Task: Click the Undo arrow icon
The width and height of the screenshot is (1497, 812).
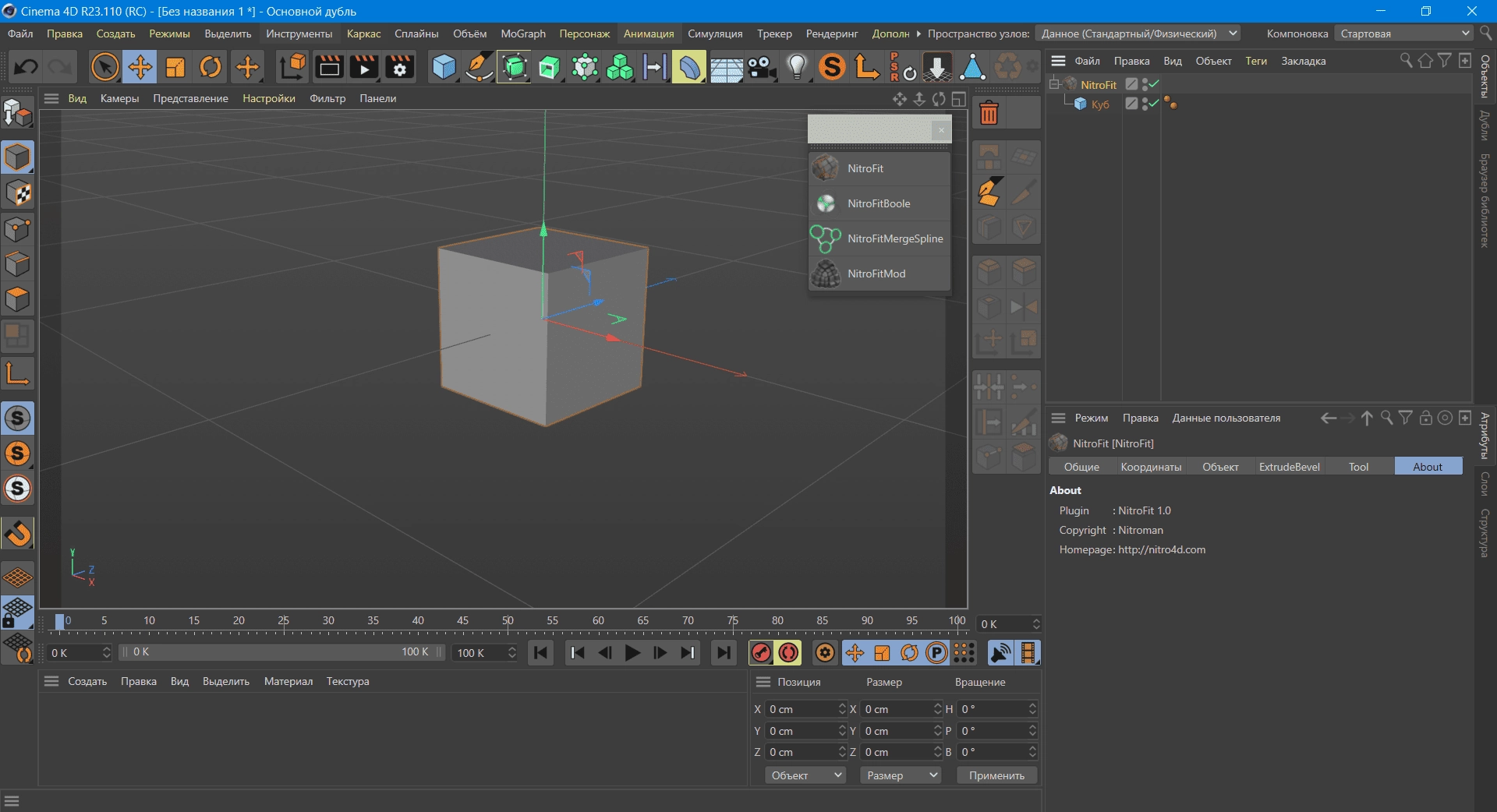Action: point(26,67)
